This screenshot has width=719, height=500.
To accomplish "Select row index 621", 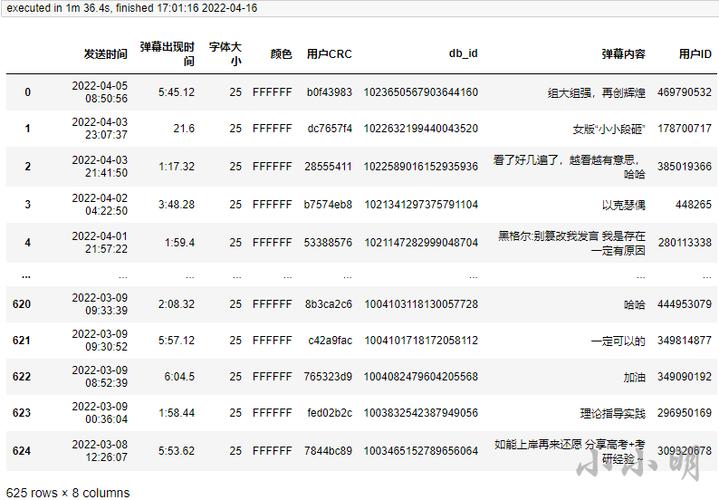I will pos(22,340).
